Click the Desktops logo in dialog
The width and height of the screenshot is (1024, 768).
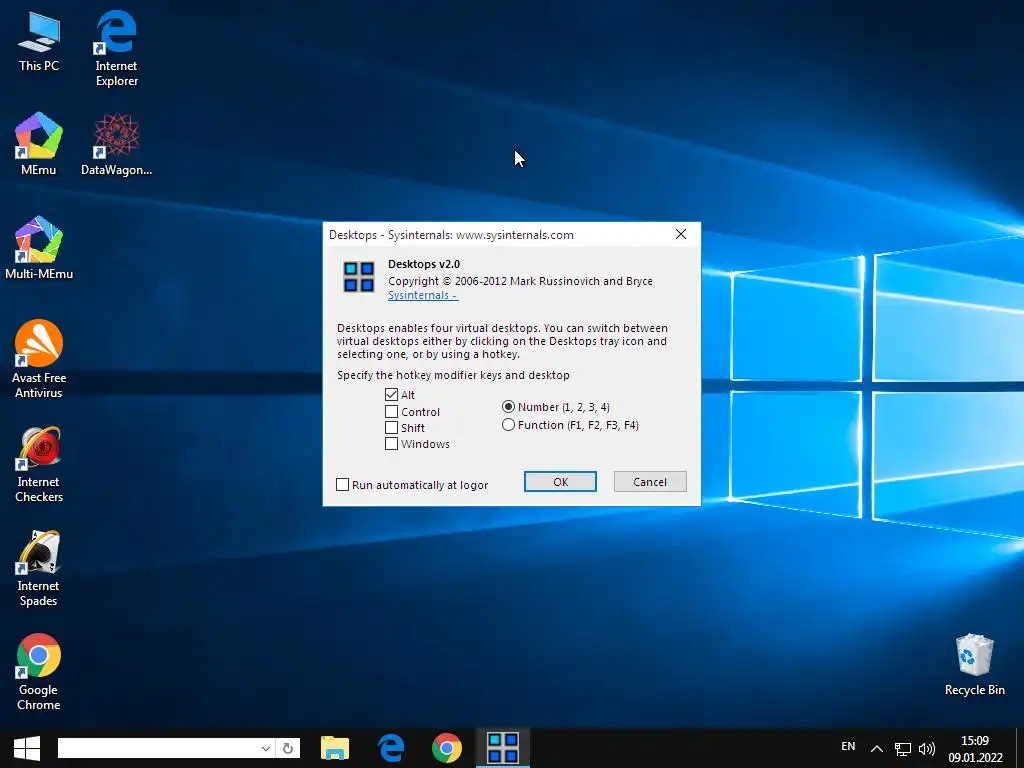[x=359, y=277]
